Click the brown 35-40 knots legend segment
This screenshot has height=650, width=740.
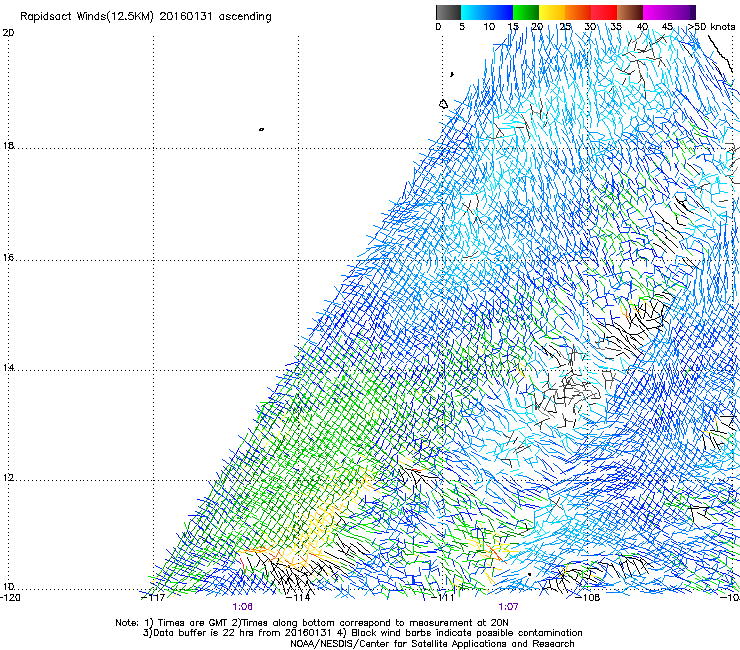click(x=630, y=12)
